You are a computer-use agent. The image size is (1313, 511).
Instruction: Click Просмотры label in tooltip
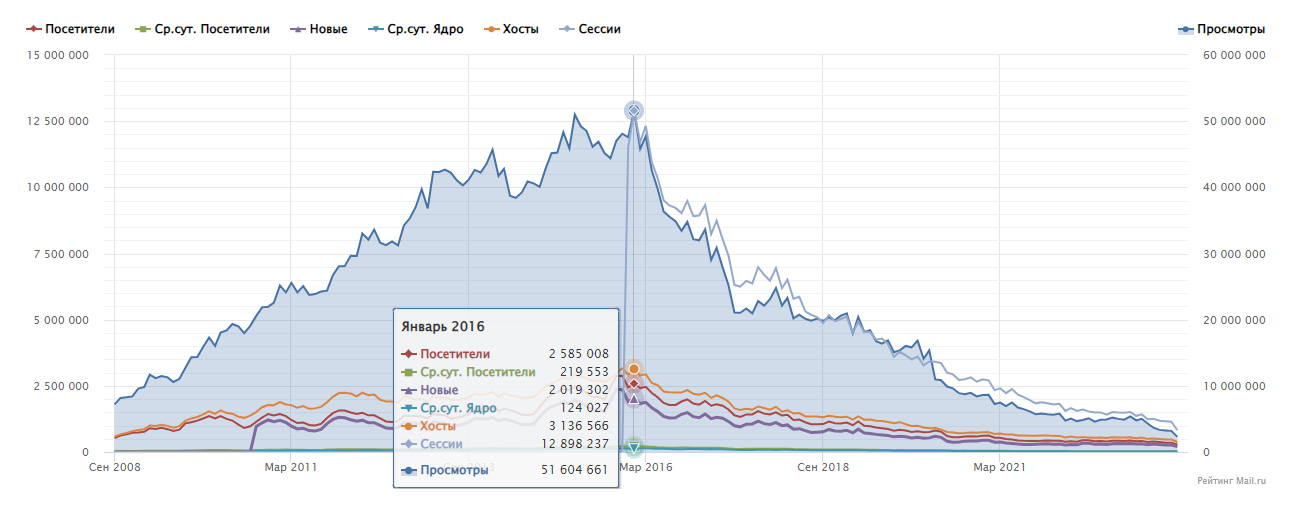tap(455, 470)
